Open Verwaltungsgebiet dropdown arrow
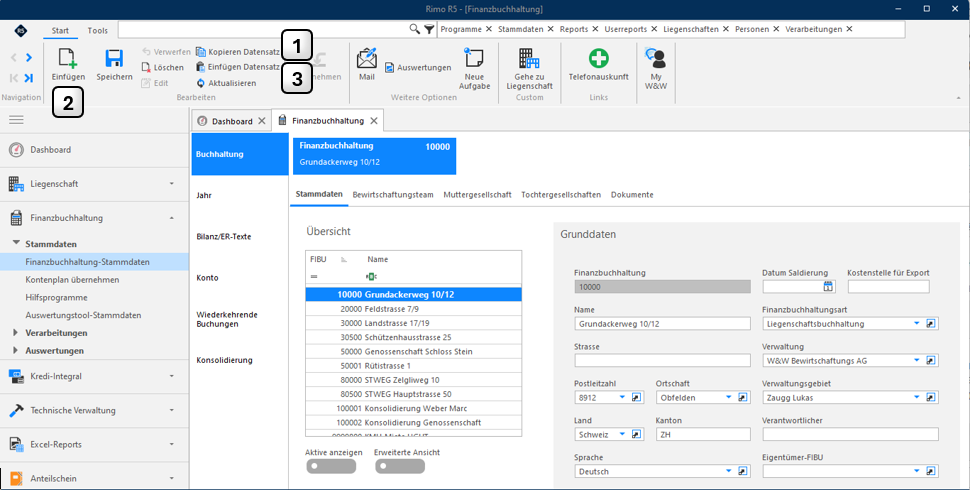This screenshot has height=490, width=970. tap(917, 397)
